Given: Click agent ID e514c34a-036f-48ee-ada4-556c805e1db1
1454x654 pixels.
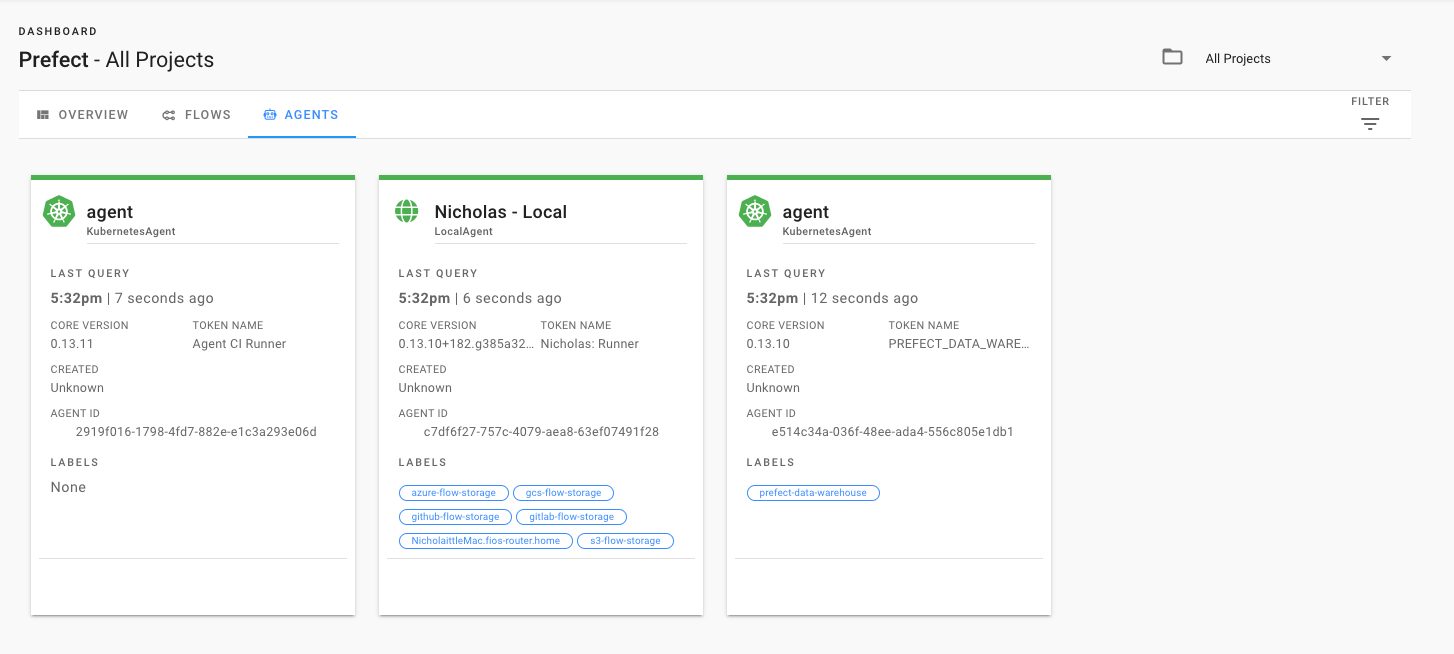Looking at the screenshot, I should click(892, 432).
